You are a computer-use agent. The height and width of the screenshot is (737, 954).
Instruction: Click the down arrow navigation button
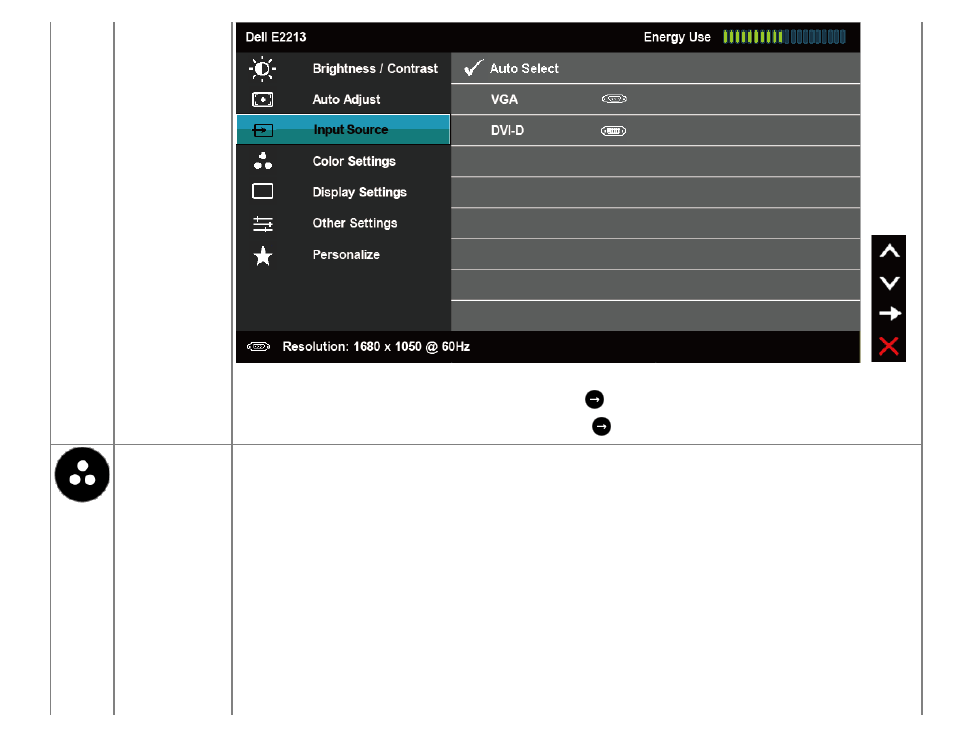point(890,283)
